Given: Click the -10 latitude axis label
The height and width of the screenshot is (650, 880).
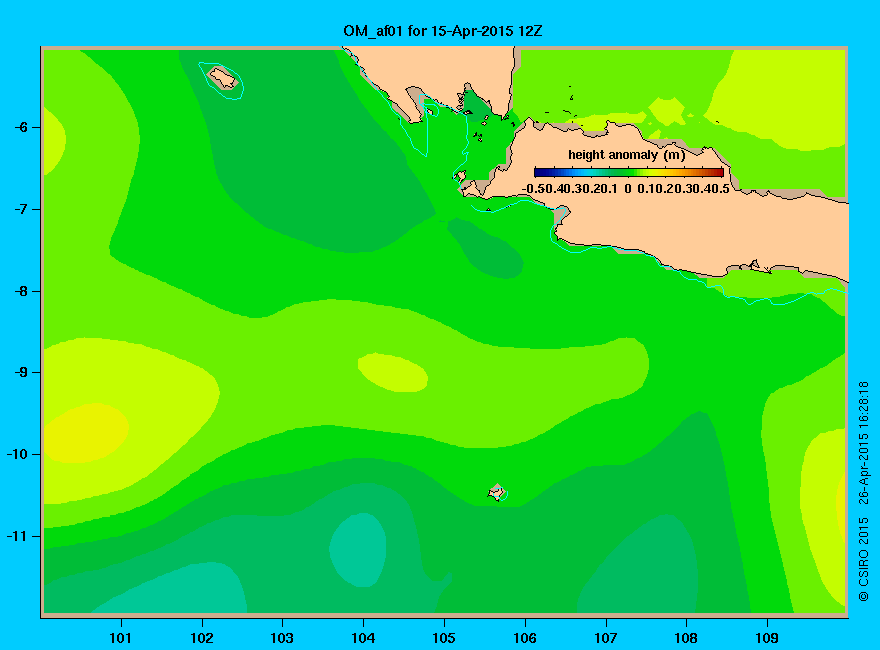Looking at the screenshot, I should (x=17, y=454).
